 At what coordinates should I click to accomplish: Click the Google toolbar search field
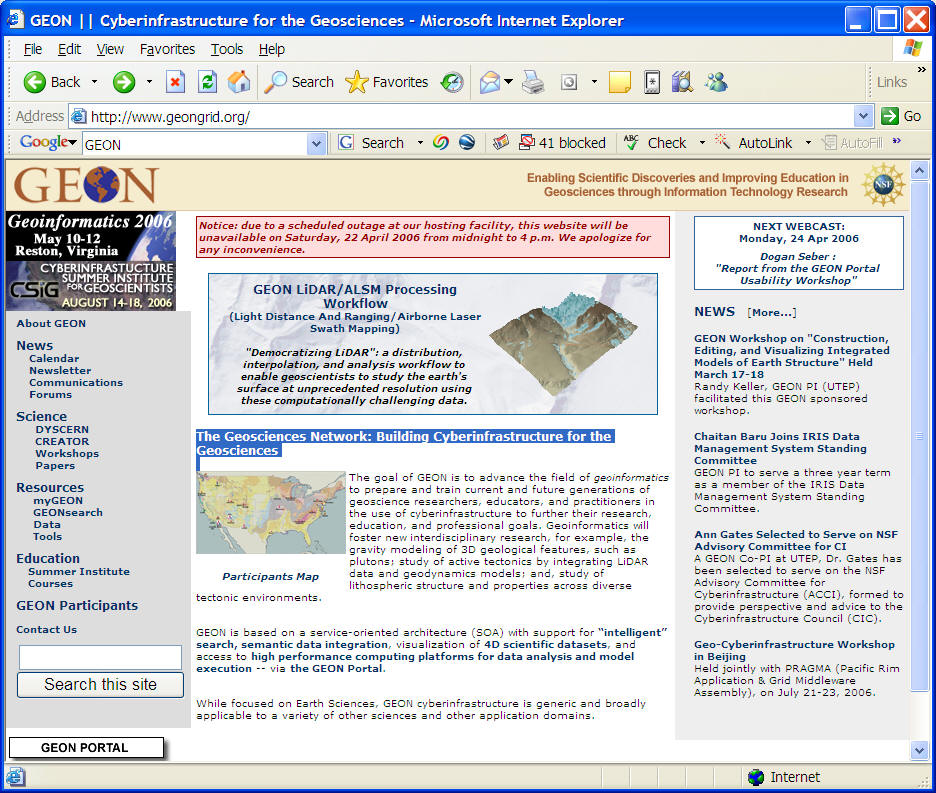tap(196, 144)
